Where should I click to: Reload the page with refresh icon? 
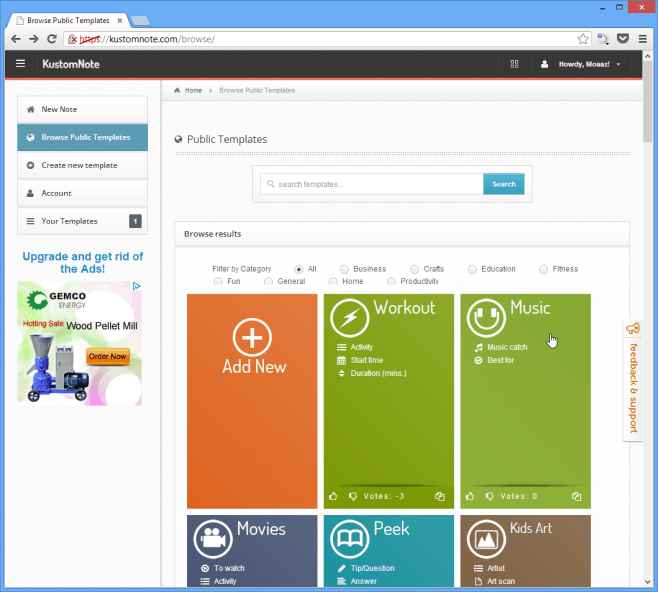(x=52, y=39)
